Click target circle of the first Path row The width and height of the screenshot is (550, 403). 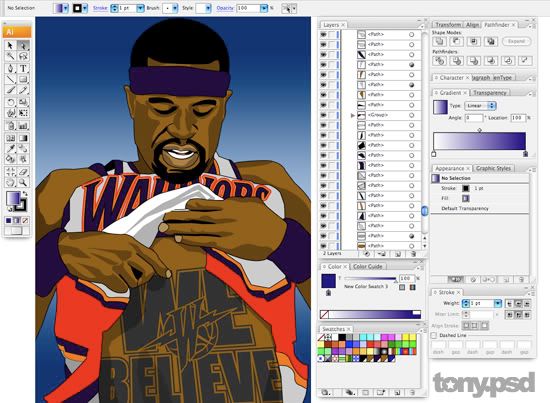pyautogui.click(x=411, y=34)
